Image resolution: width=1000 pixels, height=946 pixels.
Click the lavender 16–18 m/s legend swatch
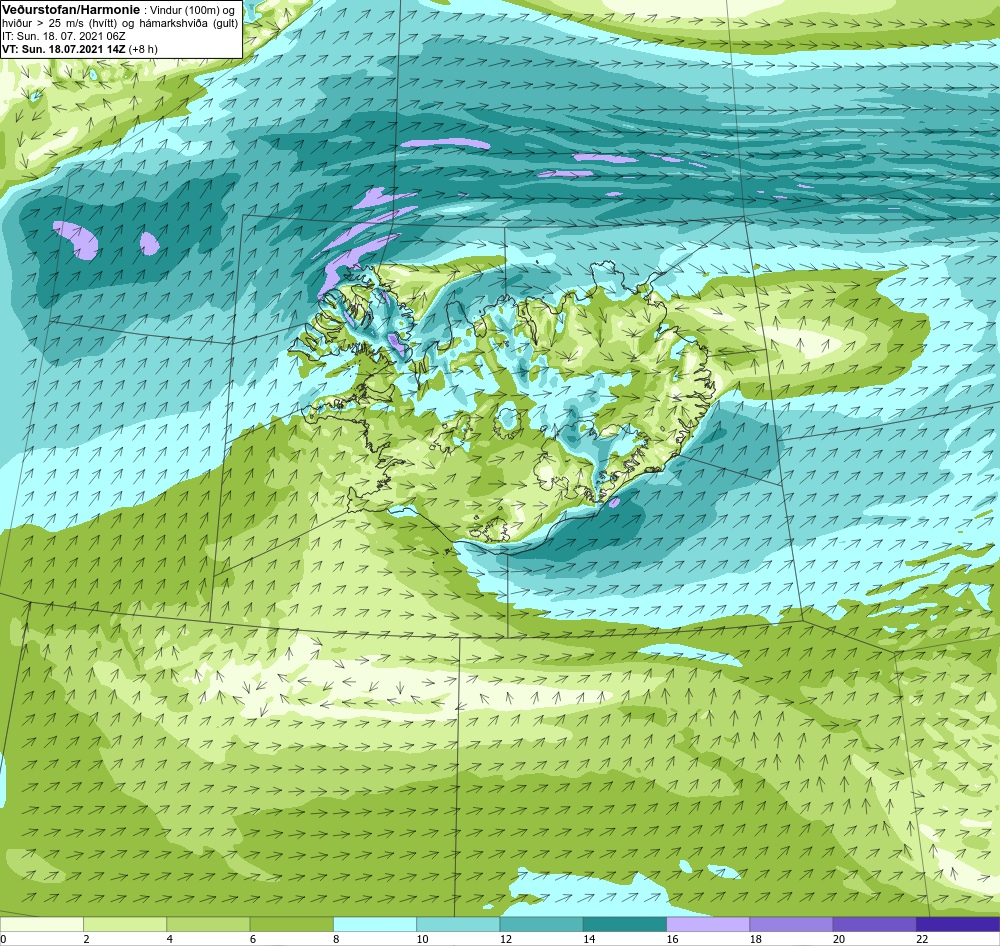[708, 924]
